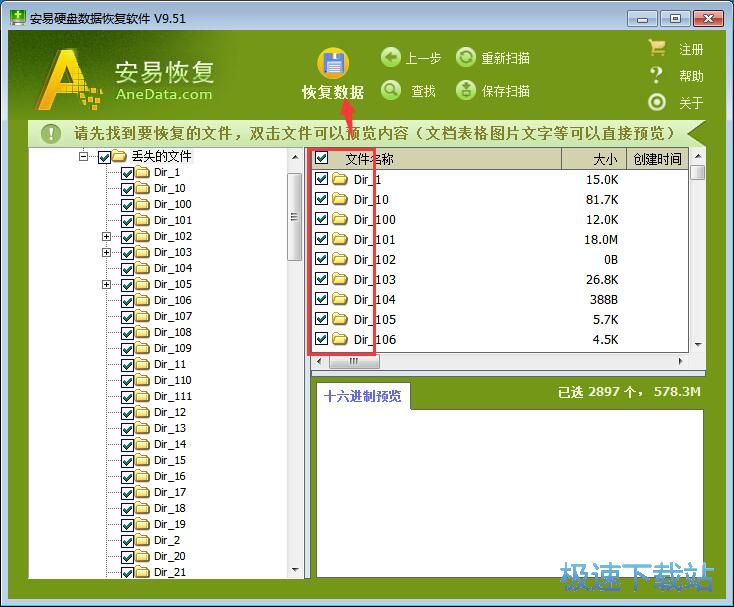734x607 pixels.
Task: Click the 26.8K size value for Dir_103
Action: point(602,280)
